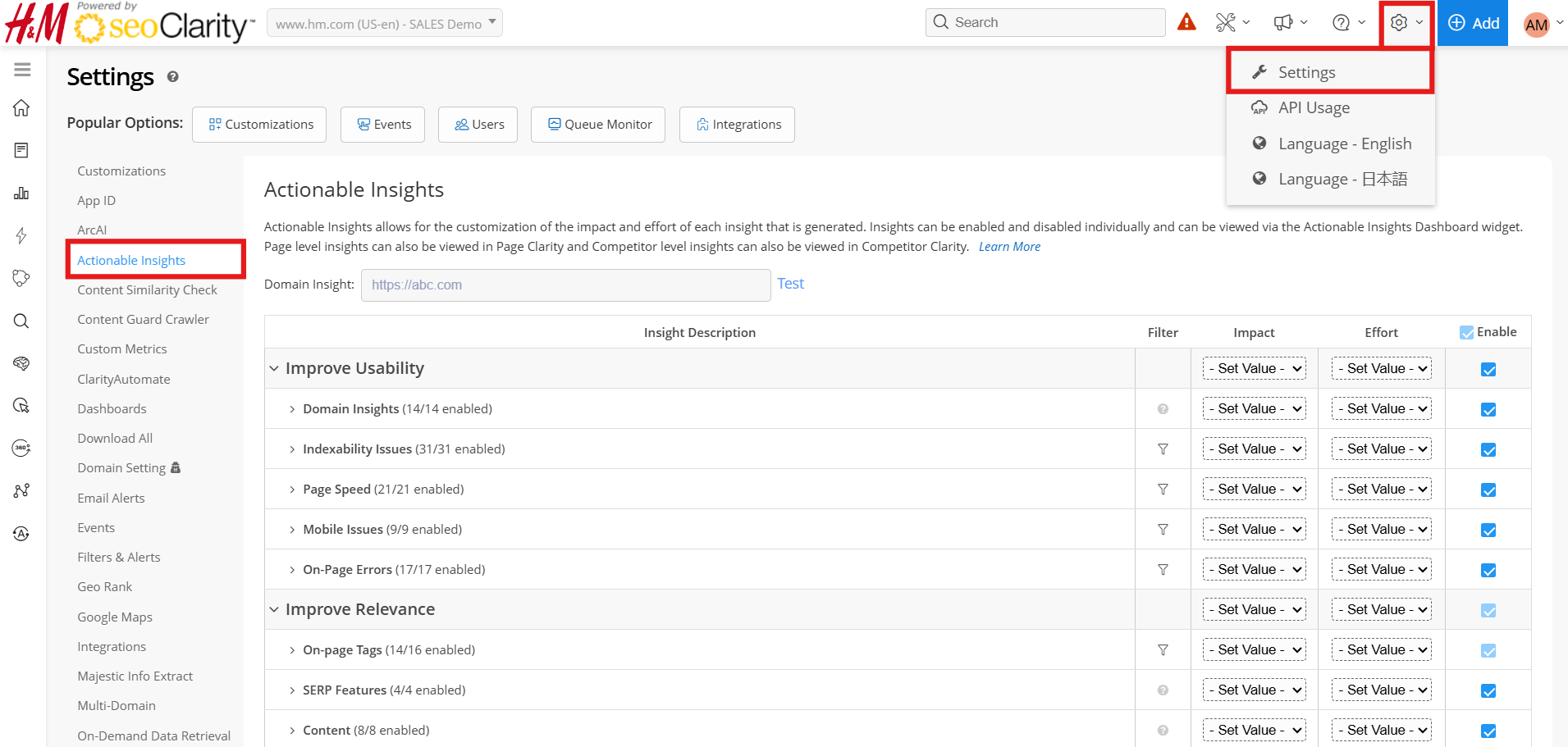Open the announcements megaphone icon

1283,23
